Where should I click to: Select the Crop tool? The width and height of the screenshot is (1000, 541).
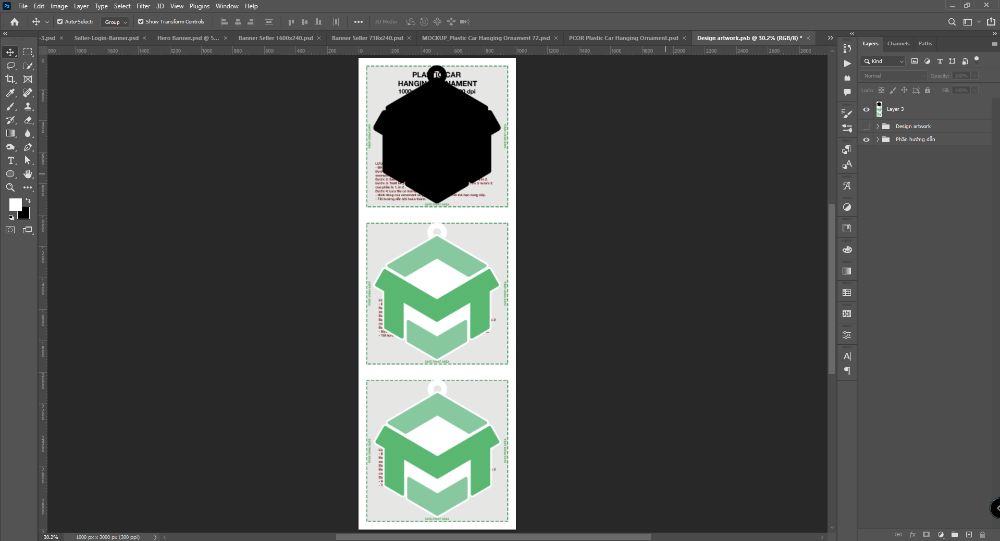[x=11, y=79]
